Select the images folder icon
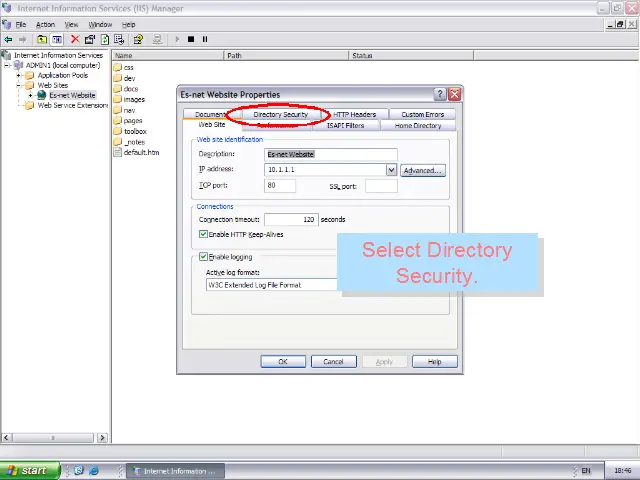640x480 pixels. pos(118,99)
